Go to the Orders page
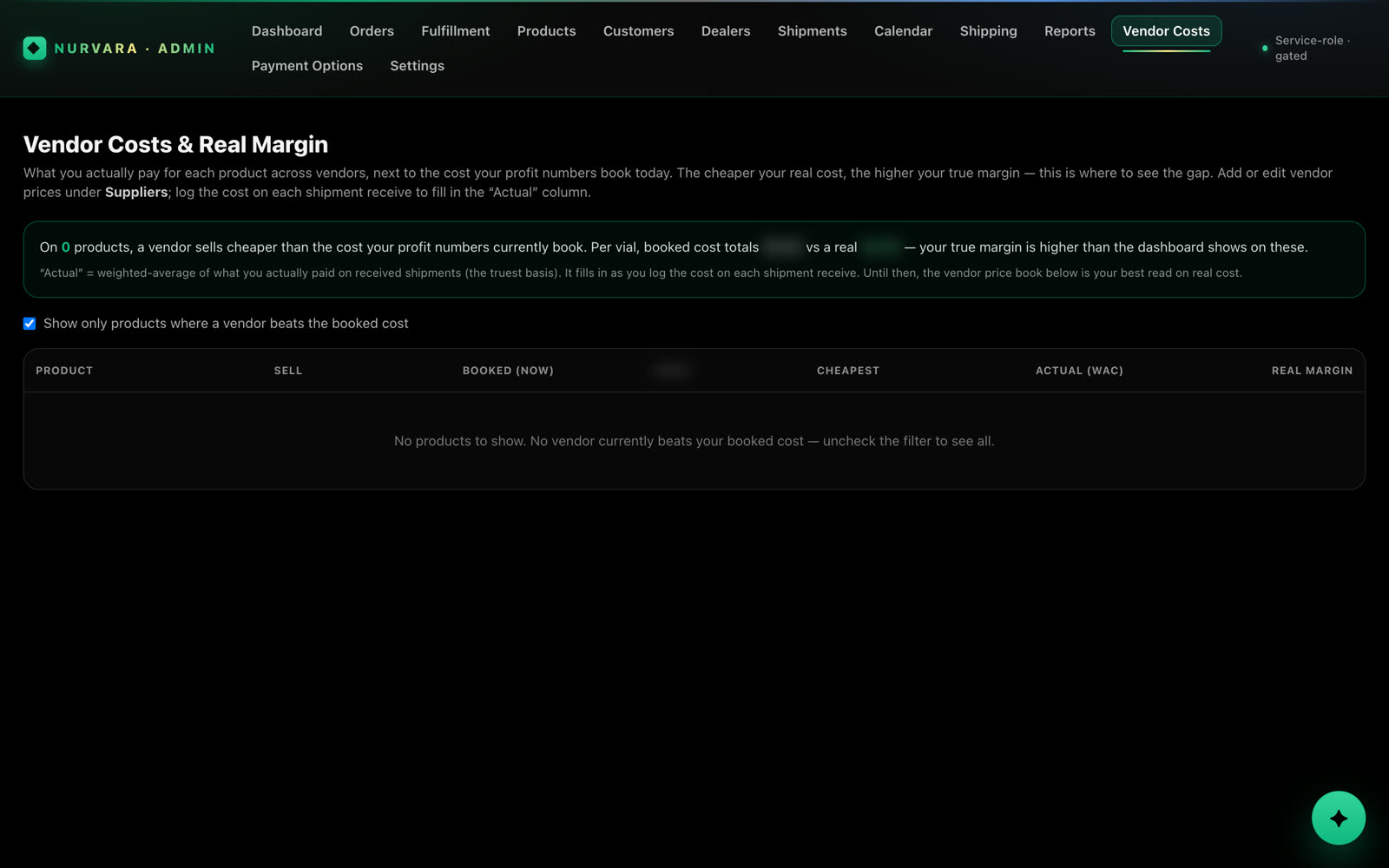The height and width of the screenshot is (868, 1389). 372,31
